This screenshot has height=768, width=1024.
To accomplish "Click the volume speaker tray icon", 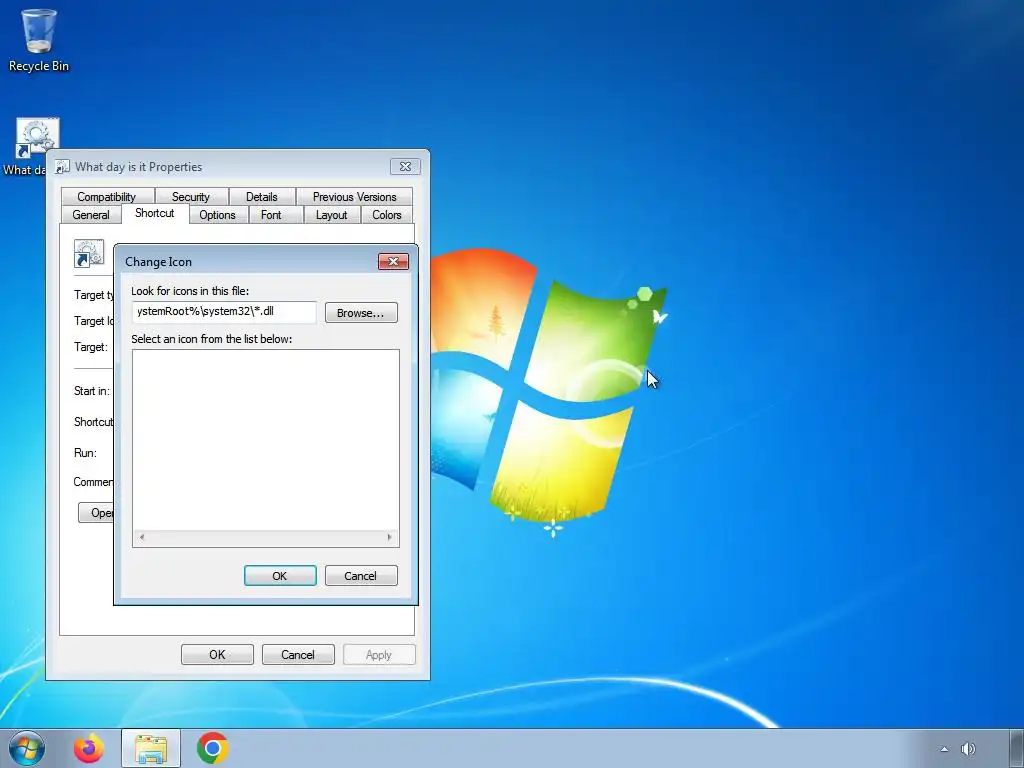I will [x=968, y=749].
